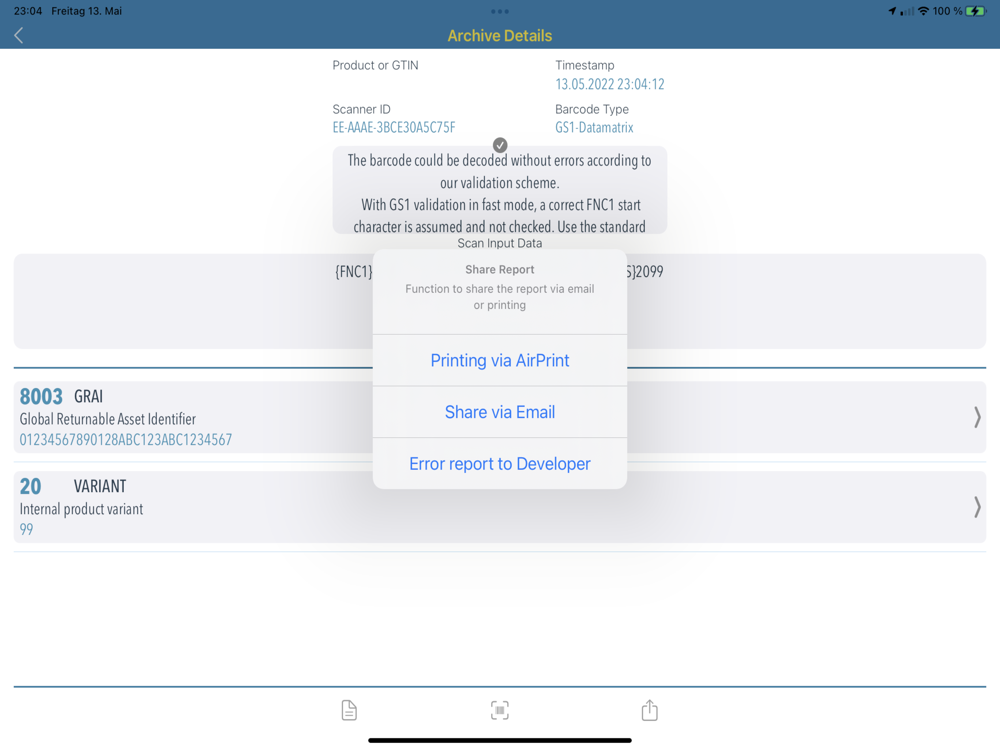Tap the validation message box

pos(499,190)
